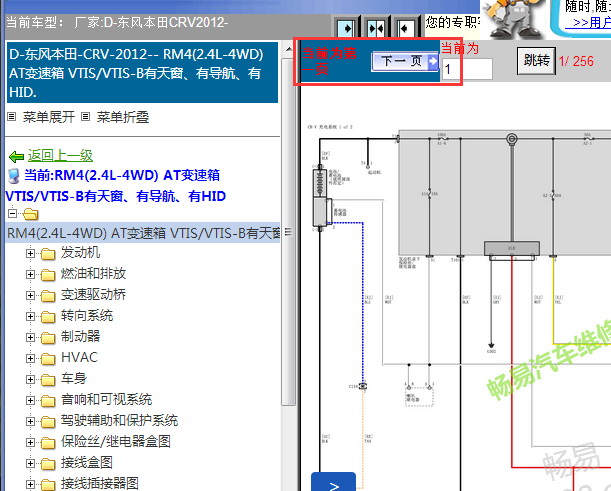Expand the HVAC folder
611x491 pixels.
click(30, 359)
